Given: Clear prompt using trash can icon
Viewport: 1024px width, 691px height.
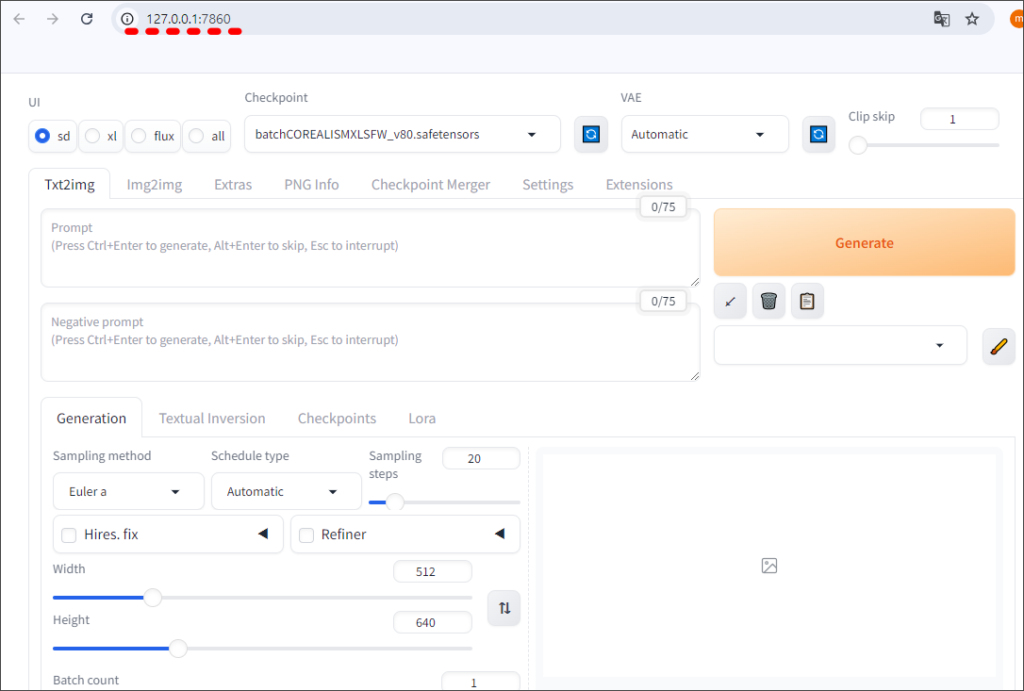Looking at the screenshot, I should (768, 301).
